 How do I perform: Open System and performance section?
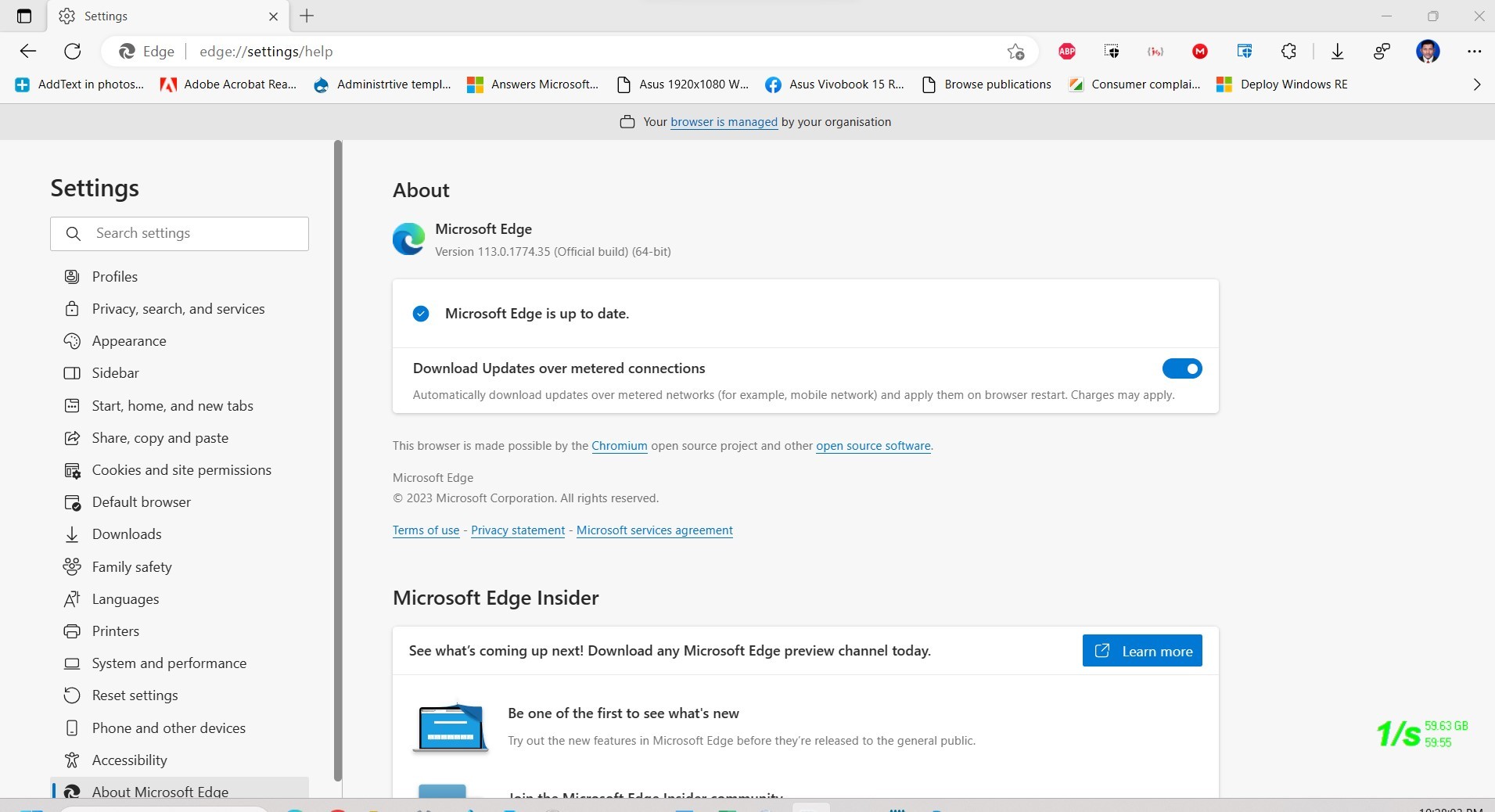pos(179,663)
